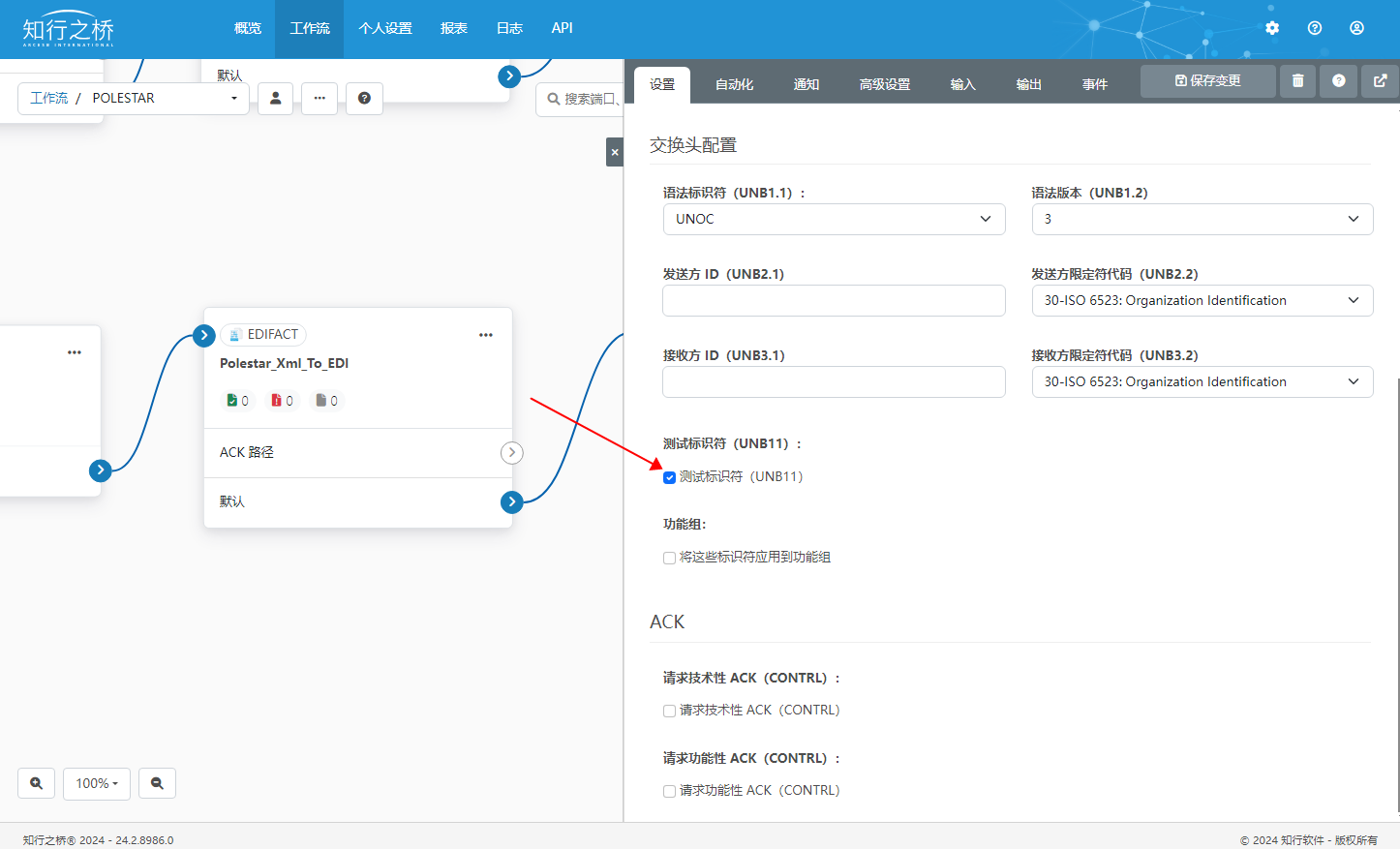Close the side panel with X handle
The width and height of the screenshot is (1400, 849).
pyautogui.click(x=615, y=152)
